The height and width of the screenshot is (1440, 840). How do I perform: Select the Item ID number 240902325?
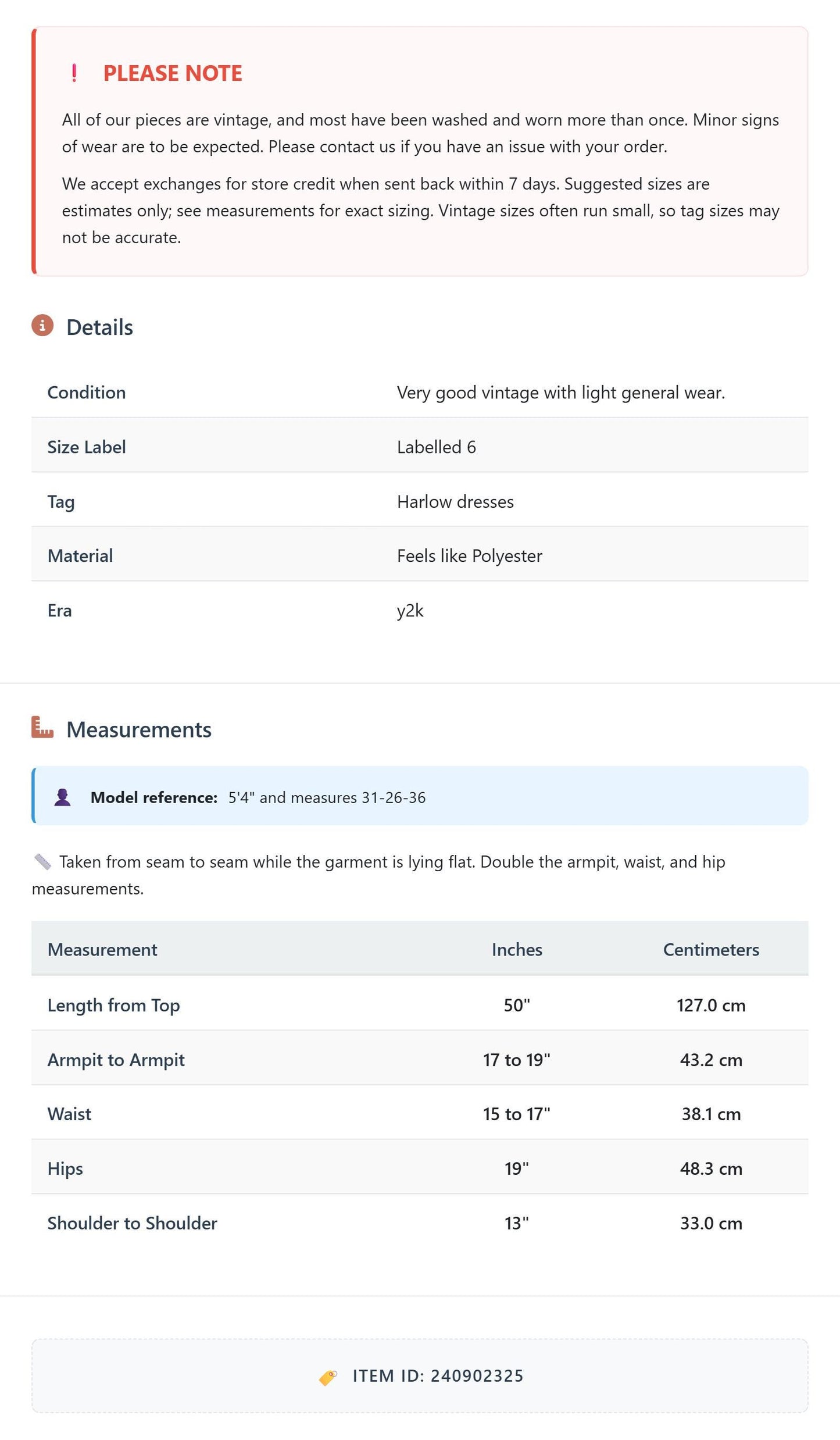pos(477,1376)
